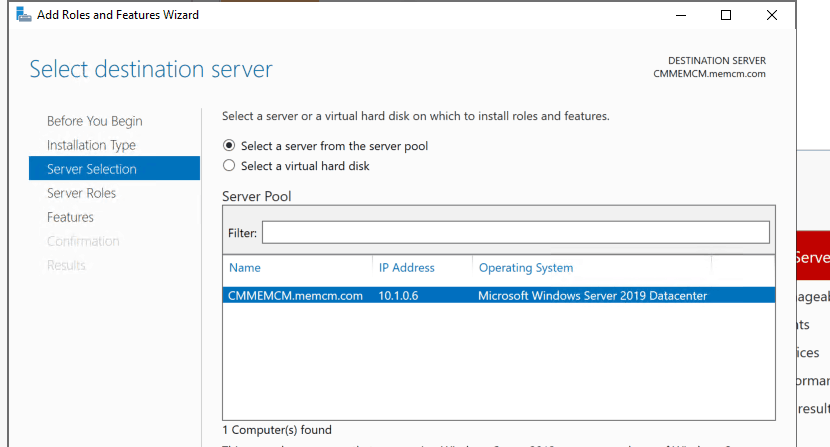Click into the Filter text box
Viewport: 830px width, 447px height.
pos(516,233)
